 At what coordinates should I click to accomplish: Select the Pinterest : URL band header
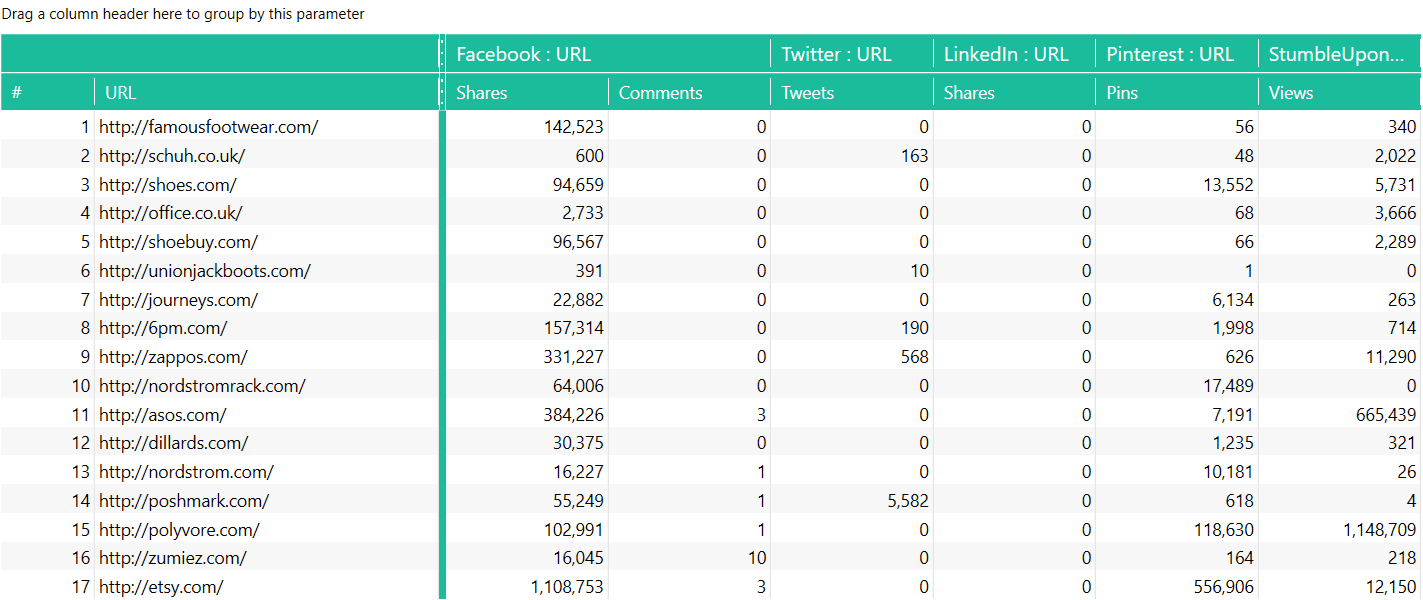point(1176,54)
